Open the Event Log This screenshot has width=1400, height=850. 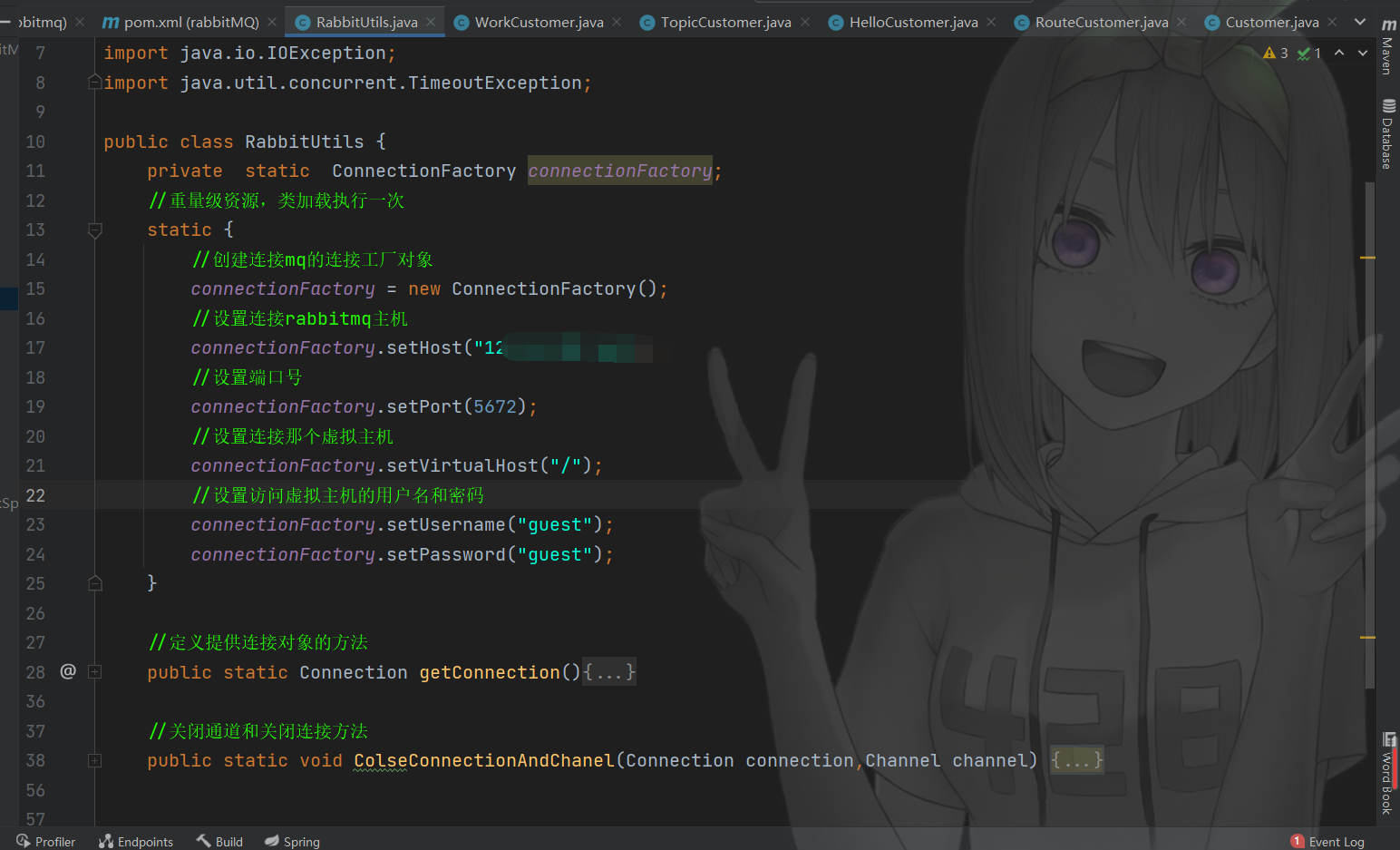(x=1327, y=842)
